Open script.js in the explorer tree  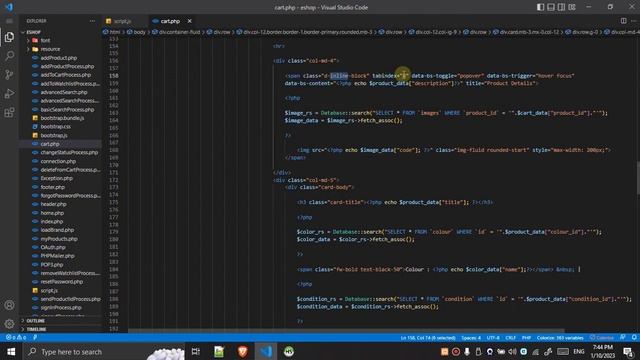(x=49, y=290)
